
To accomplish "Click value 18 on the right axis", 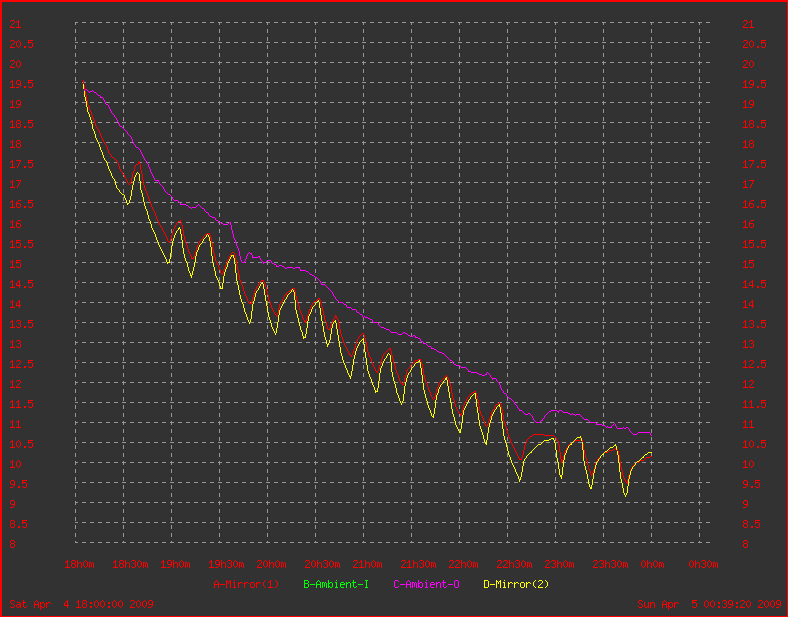I will click(x=748, y=144).
